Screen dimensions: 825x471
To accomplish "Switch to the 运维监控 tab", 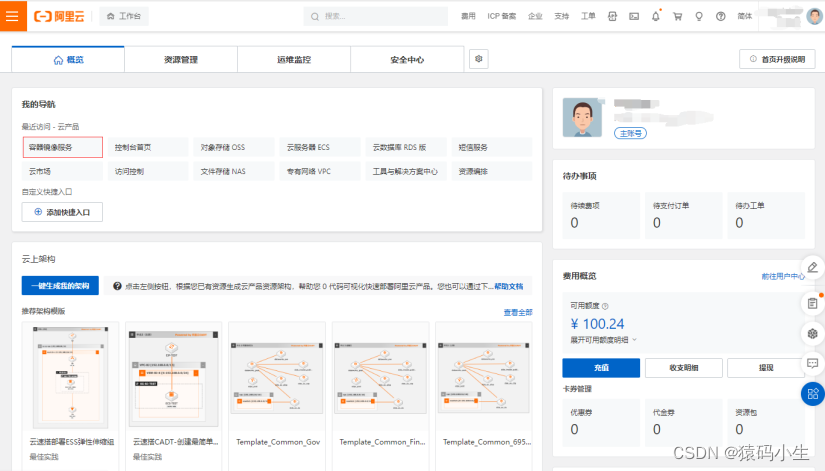I will pyautogui.click(x=294, y=59).
